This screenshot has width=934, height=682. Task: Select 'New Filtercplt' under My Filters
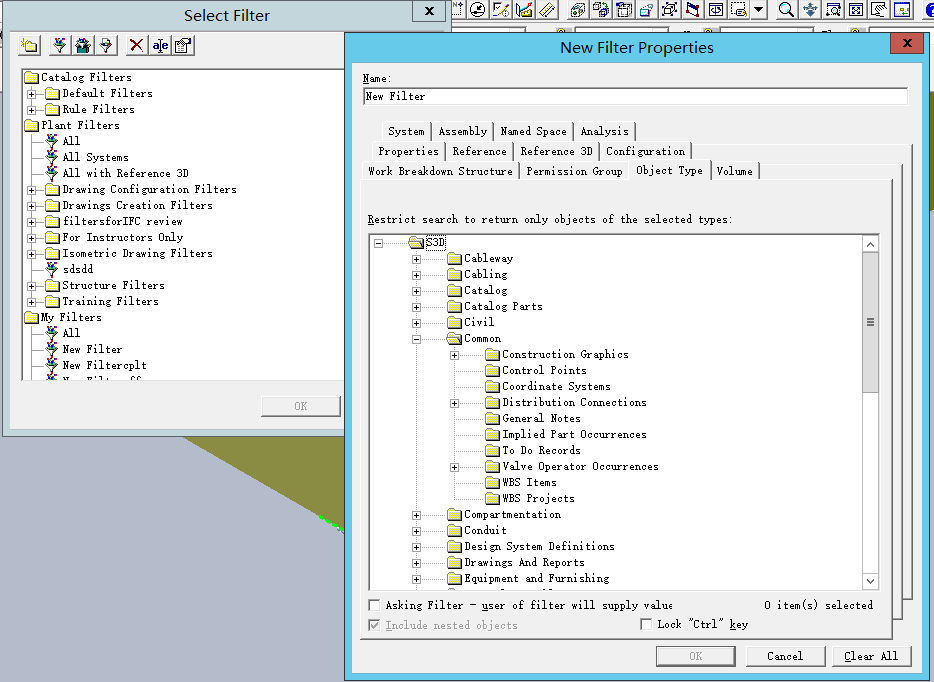click(x=104, y=365)
